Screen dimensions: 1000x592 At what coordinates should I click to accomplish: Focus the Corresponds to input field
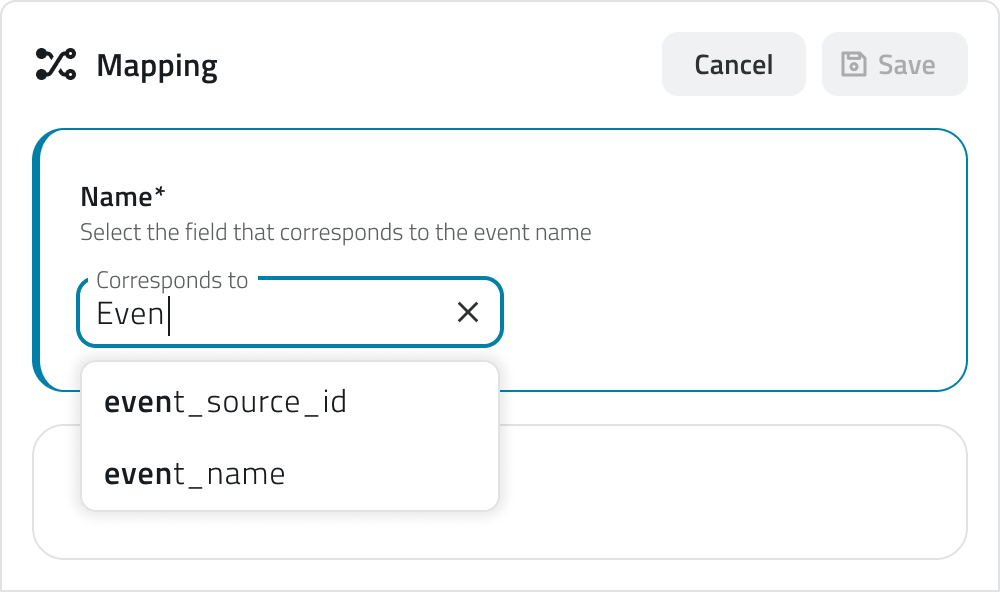coord(300,313)
